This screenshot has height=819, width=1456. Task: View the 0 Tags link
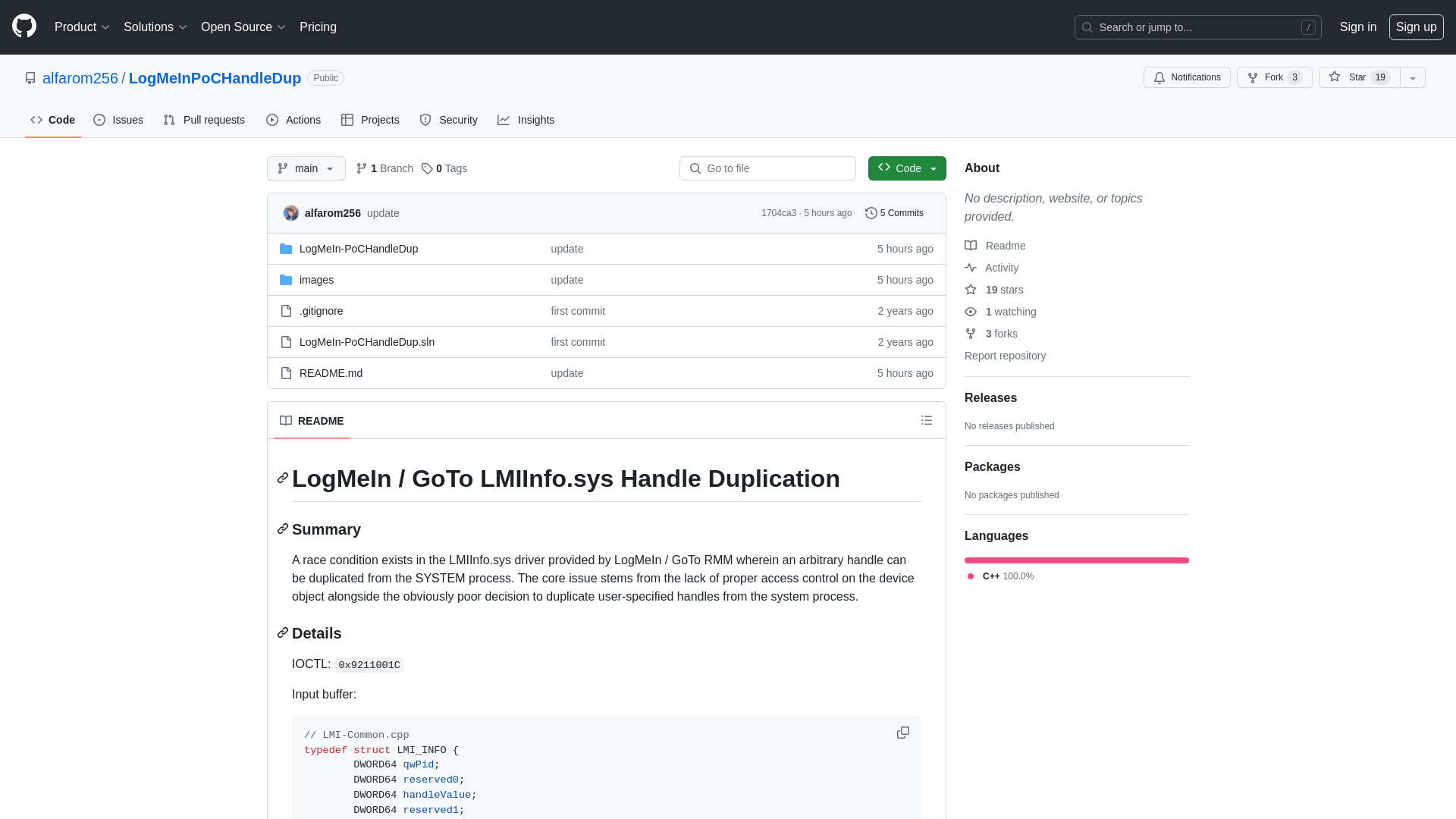click(x=444, y=168)
